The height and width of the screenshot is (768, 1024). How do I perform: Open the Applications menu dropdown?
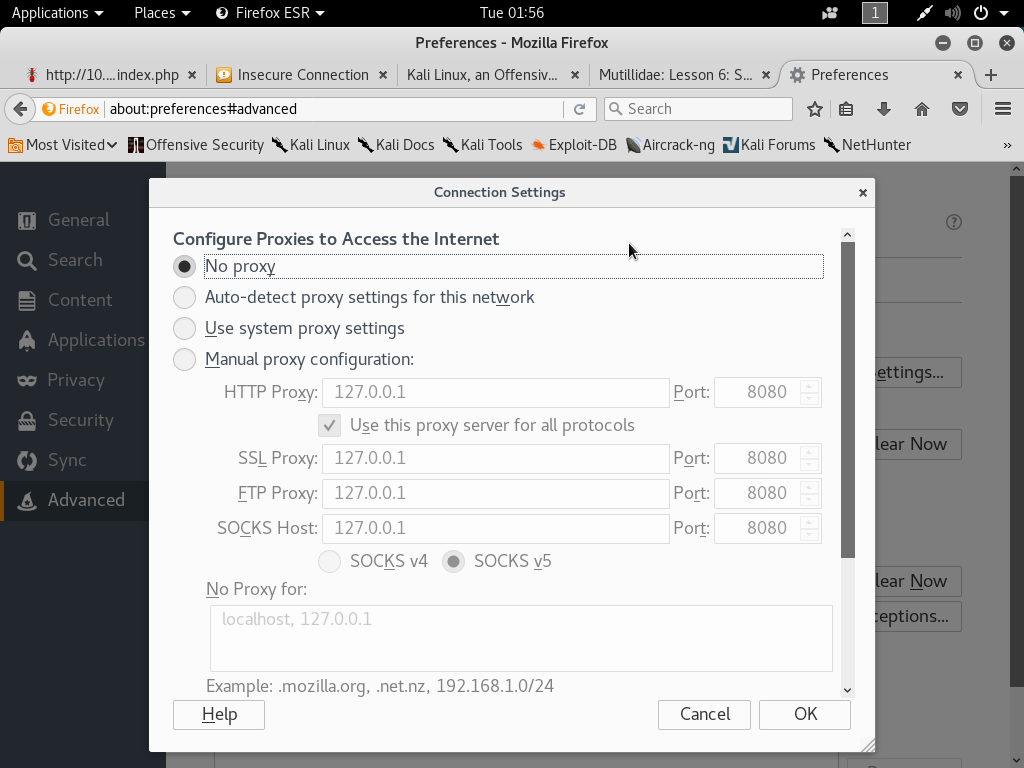click(57, 13)
